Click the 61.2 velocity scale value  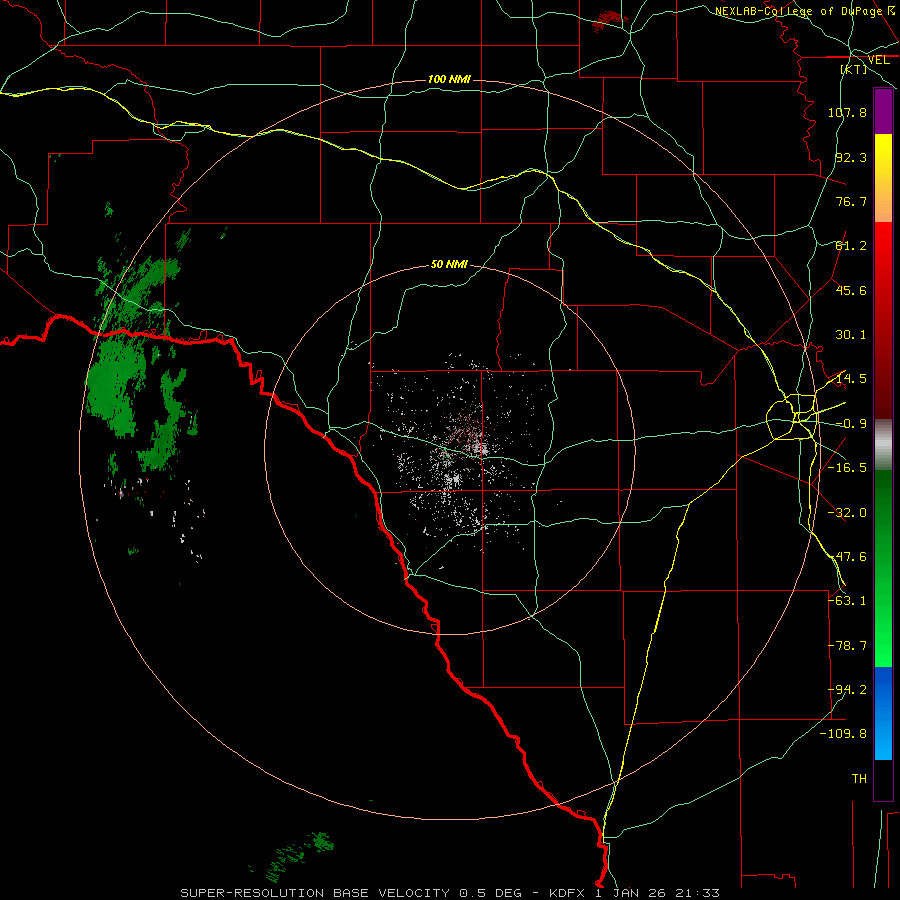[851, 246]
